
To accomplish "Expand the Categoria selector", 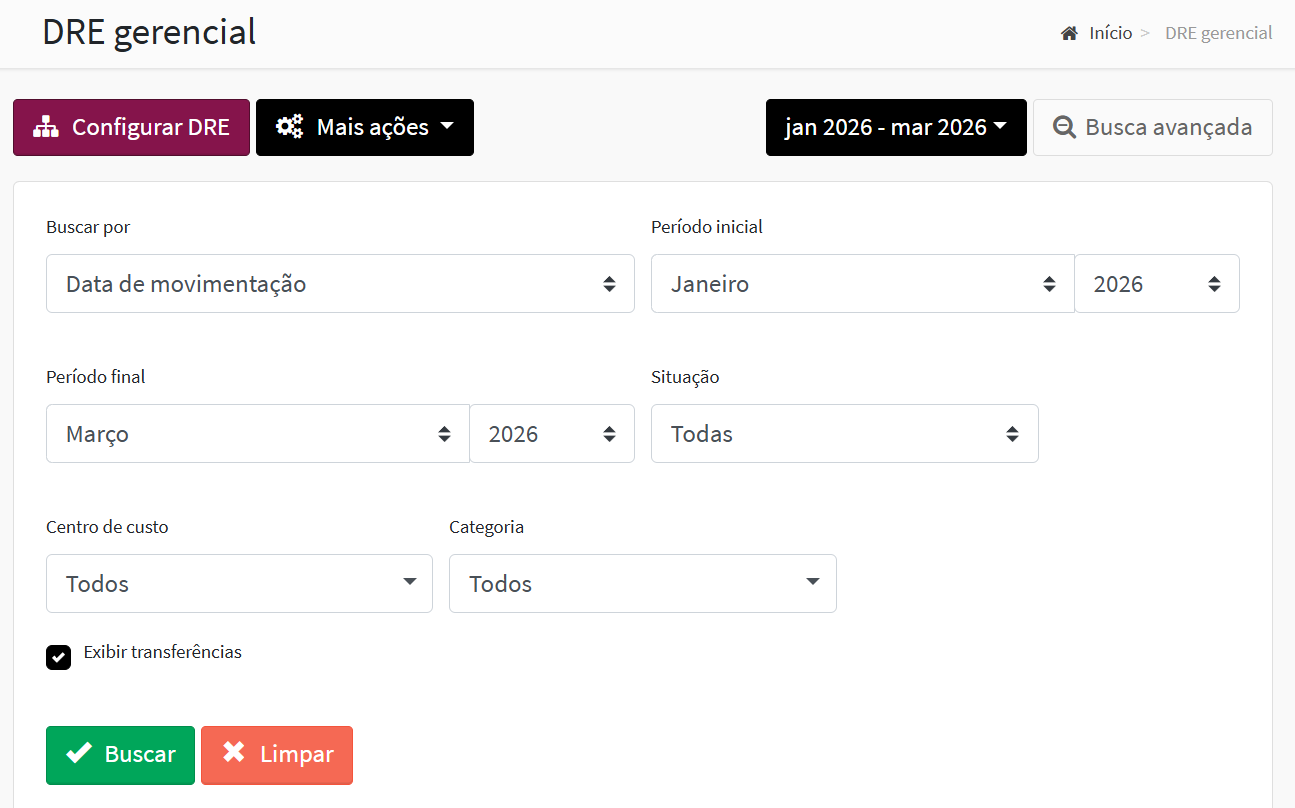I will [x=643, y=583].
